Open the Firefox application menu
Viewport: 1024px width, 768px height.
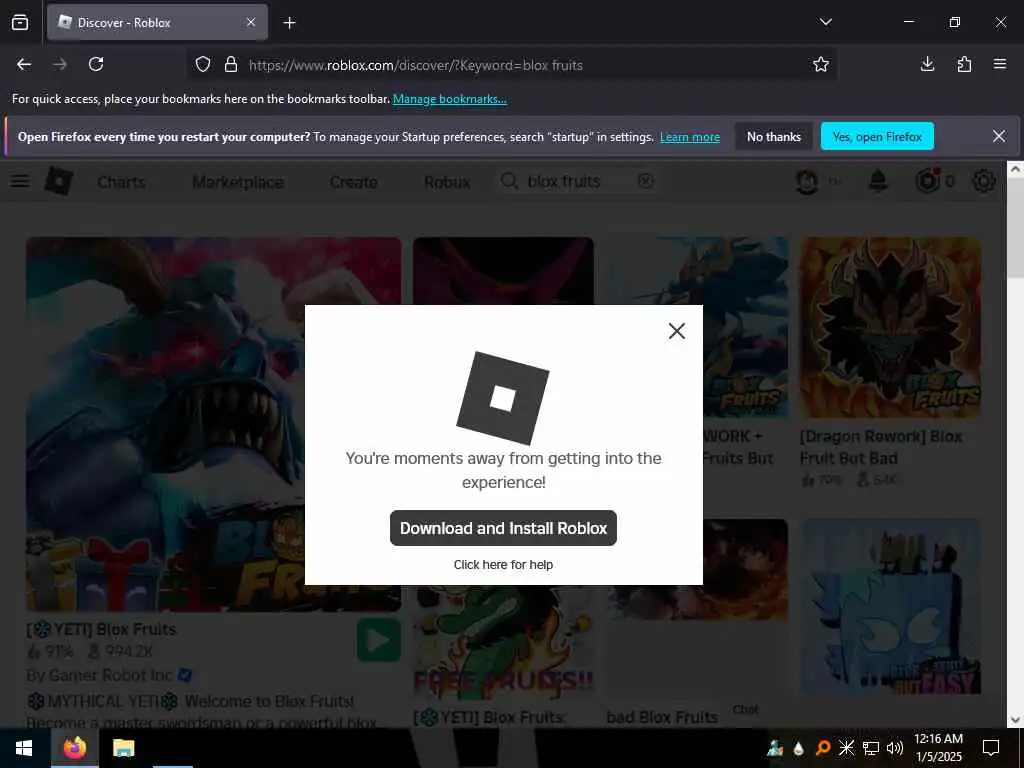point(1000,64)
